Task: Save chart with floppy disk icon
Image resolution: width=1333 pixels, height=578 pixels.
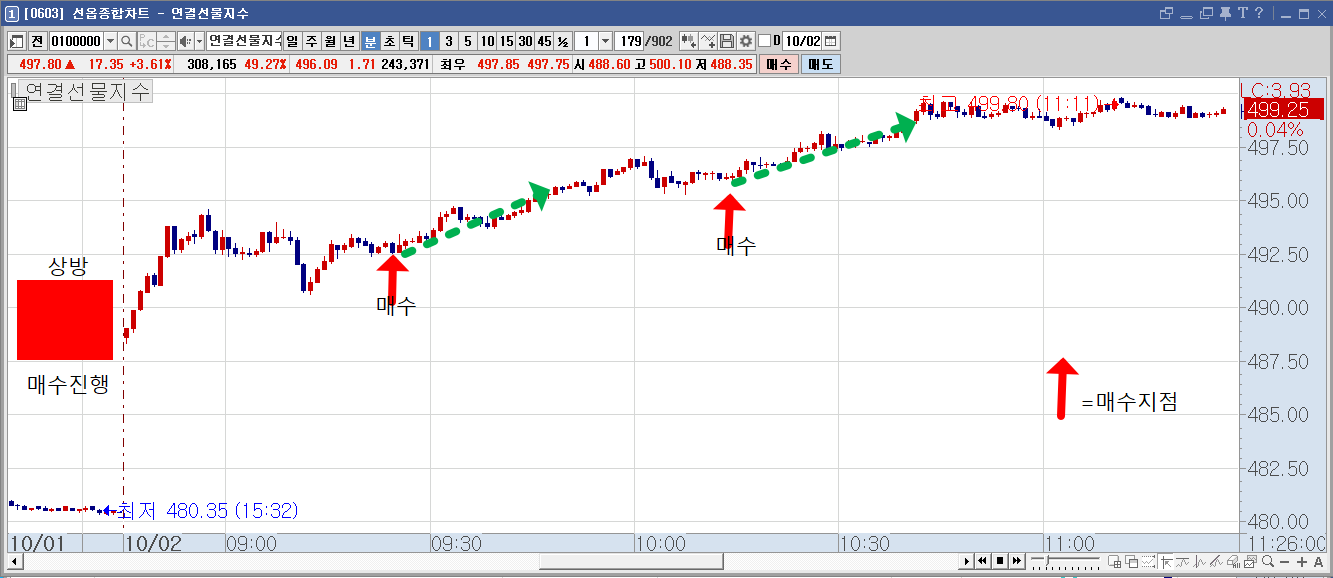Action: point(727,41)
